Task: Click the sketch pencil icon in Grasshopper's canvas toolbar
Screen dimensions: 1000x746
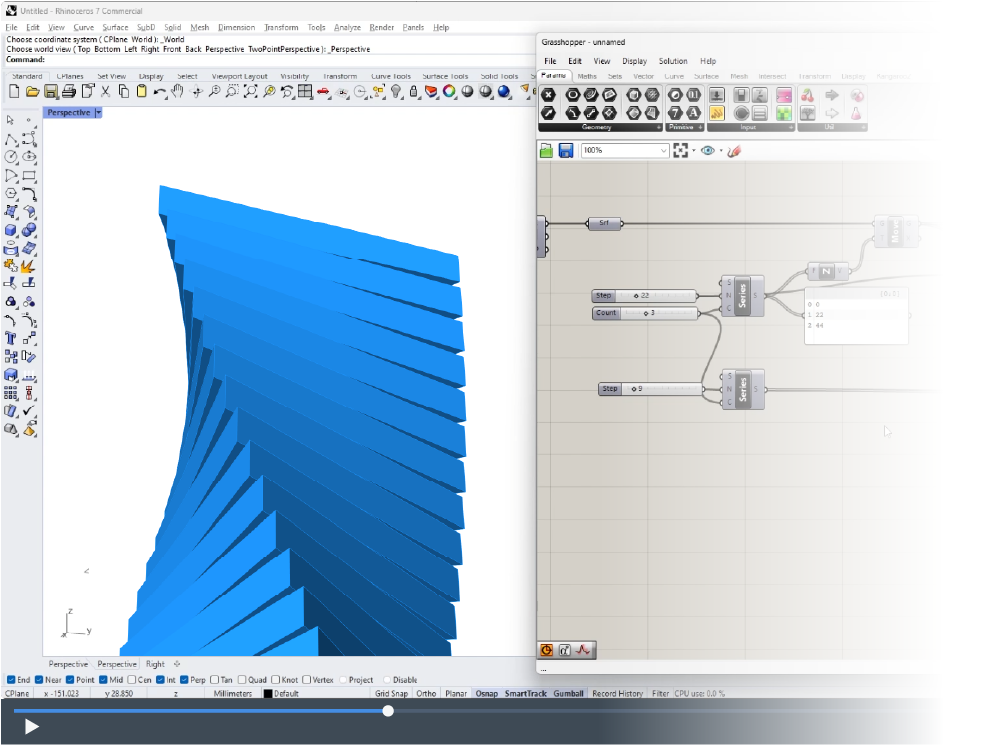Action: [734, 150]
